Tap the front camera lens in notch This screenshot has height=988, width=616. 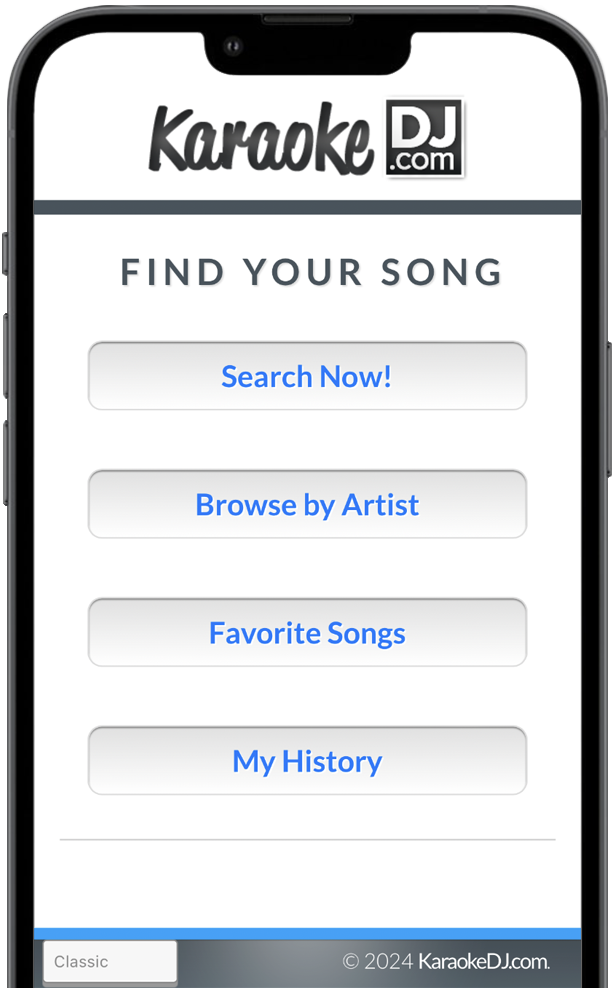click(234, 46)
